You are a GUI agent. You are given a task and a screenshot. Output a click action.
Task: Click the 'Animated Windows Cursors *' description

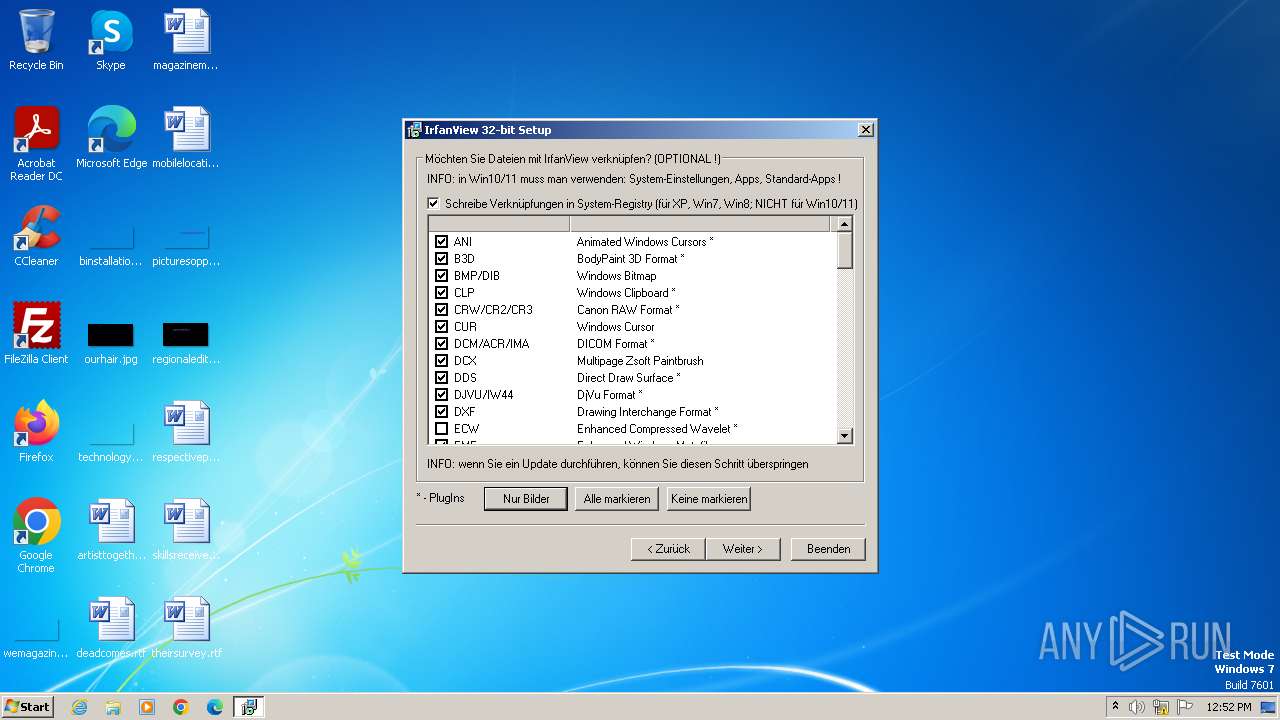[645, 242]
